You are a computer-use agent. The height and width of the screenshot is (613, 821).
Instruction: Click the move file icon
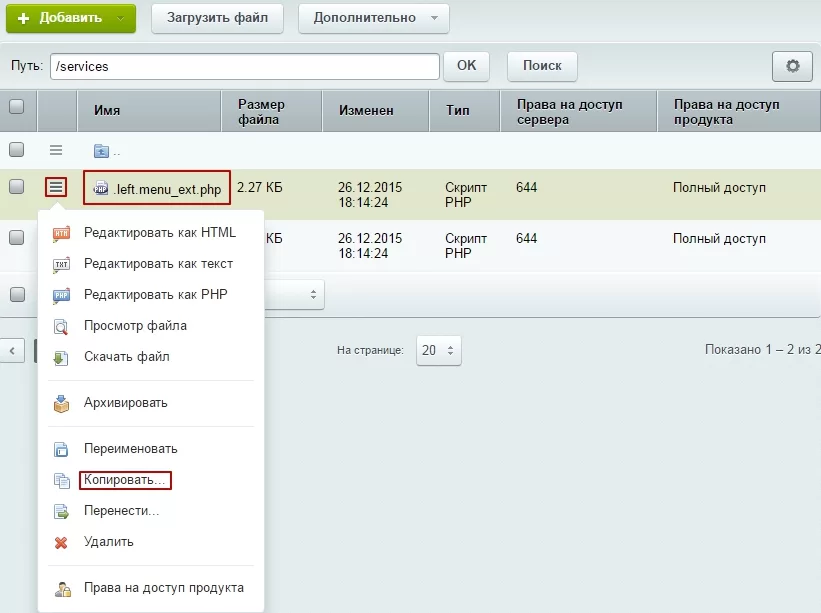(x=61, y=511)
